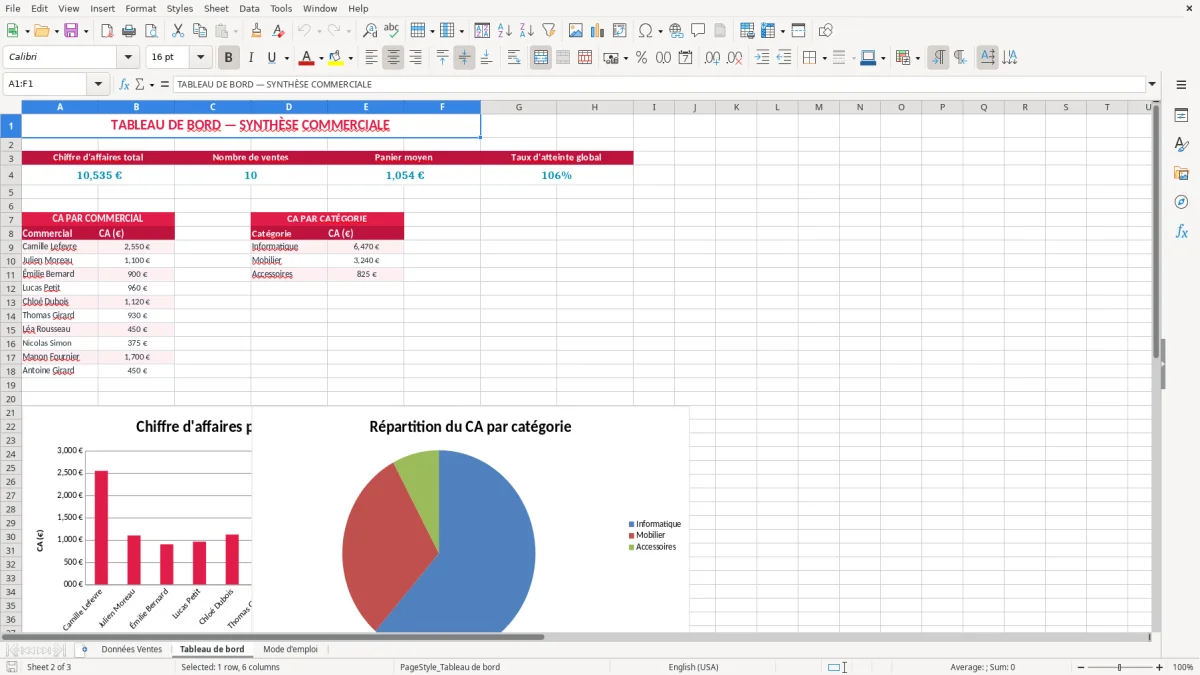
Task: Toggle Italic formatting
Action: (x=251, y=58)
